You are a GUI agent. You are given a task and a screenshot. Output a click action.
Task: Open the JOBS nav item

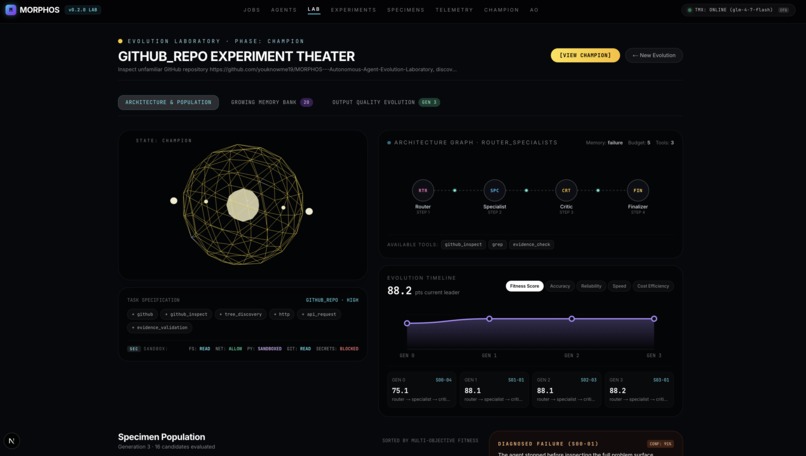[x=252, y=10]
